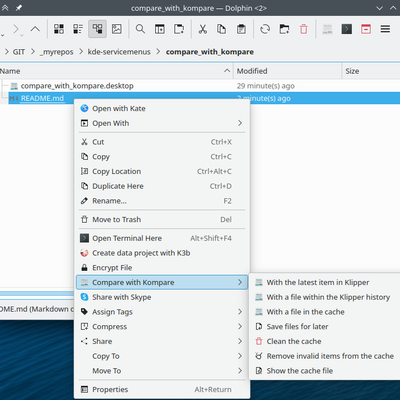Open a new tab from toolbar
Viewport: 400px width, 400px height.
[x=179, y=29]
